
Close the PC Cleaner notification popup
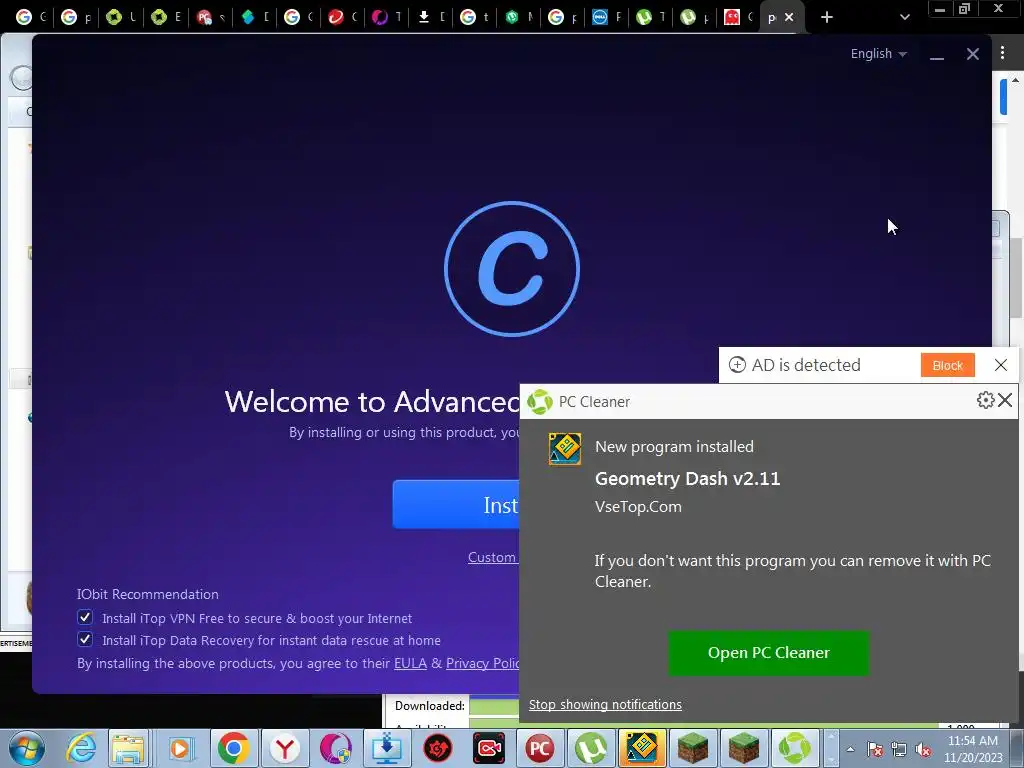pos(1006,400)
